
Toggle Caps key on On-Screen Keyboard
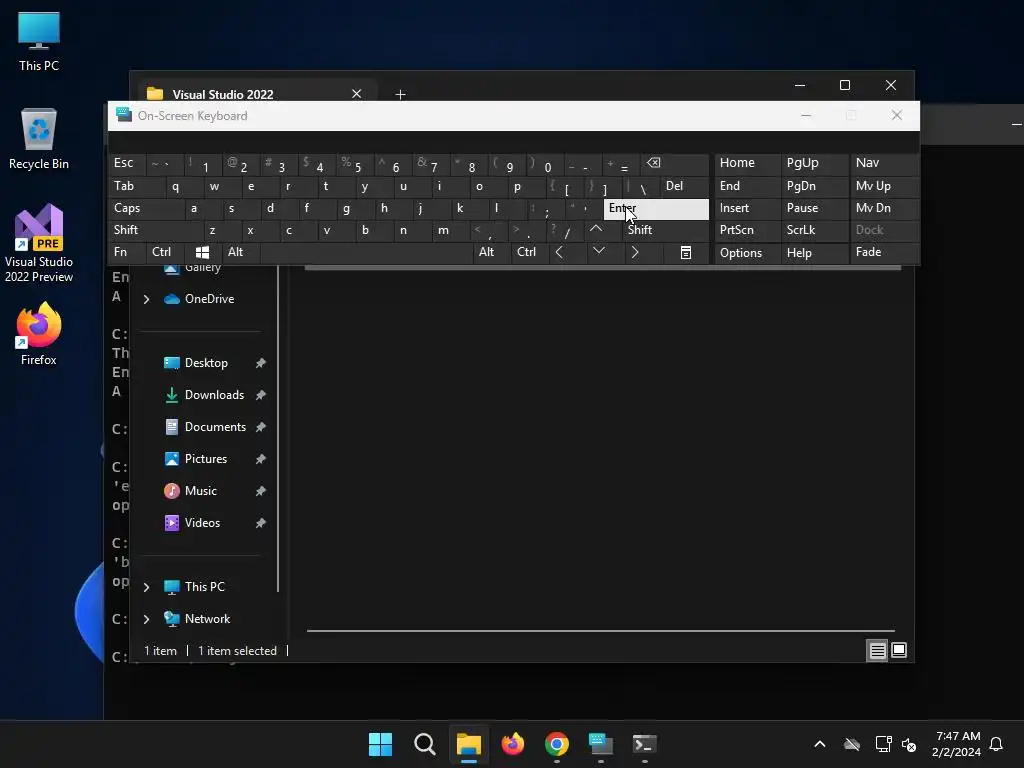[146, 208]
